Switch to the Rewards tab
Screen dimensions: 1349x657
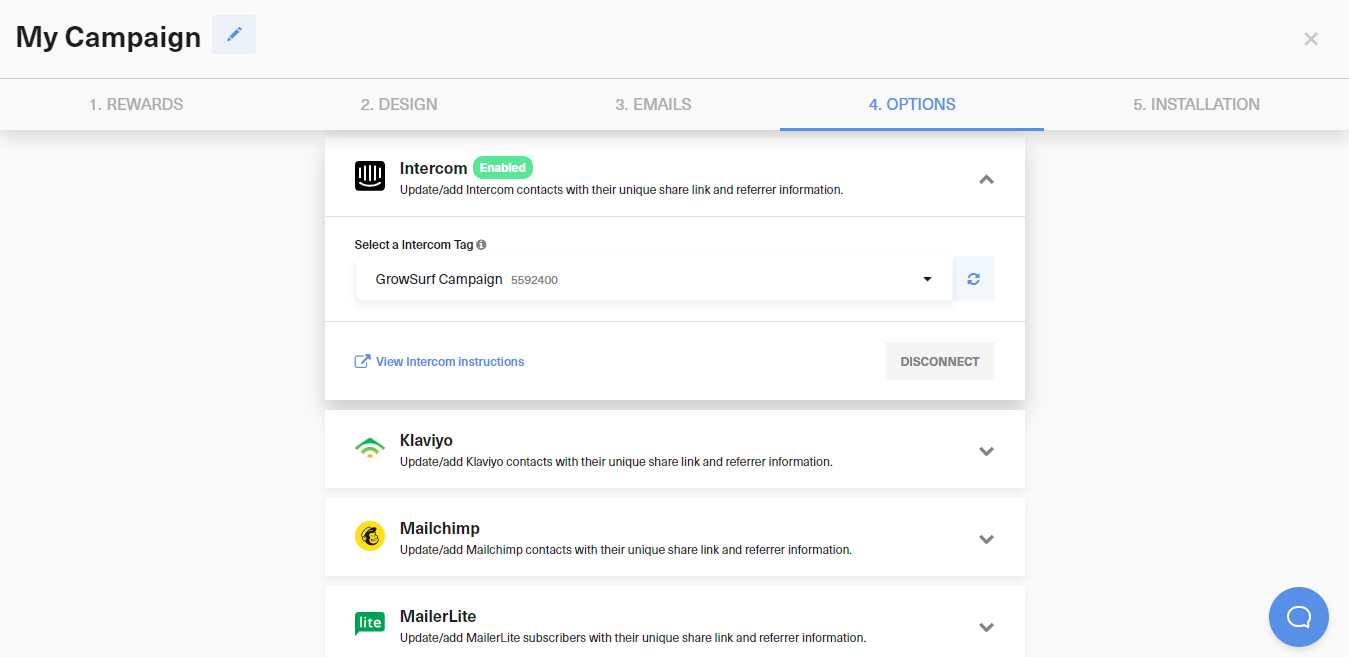pyautogui.click(x=135, y=103)
